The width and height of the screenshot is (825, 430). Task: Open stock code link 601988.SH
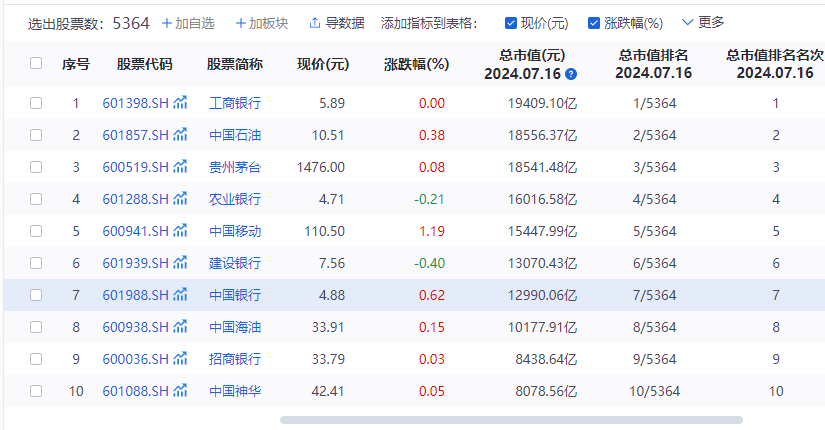(135, 295)
